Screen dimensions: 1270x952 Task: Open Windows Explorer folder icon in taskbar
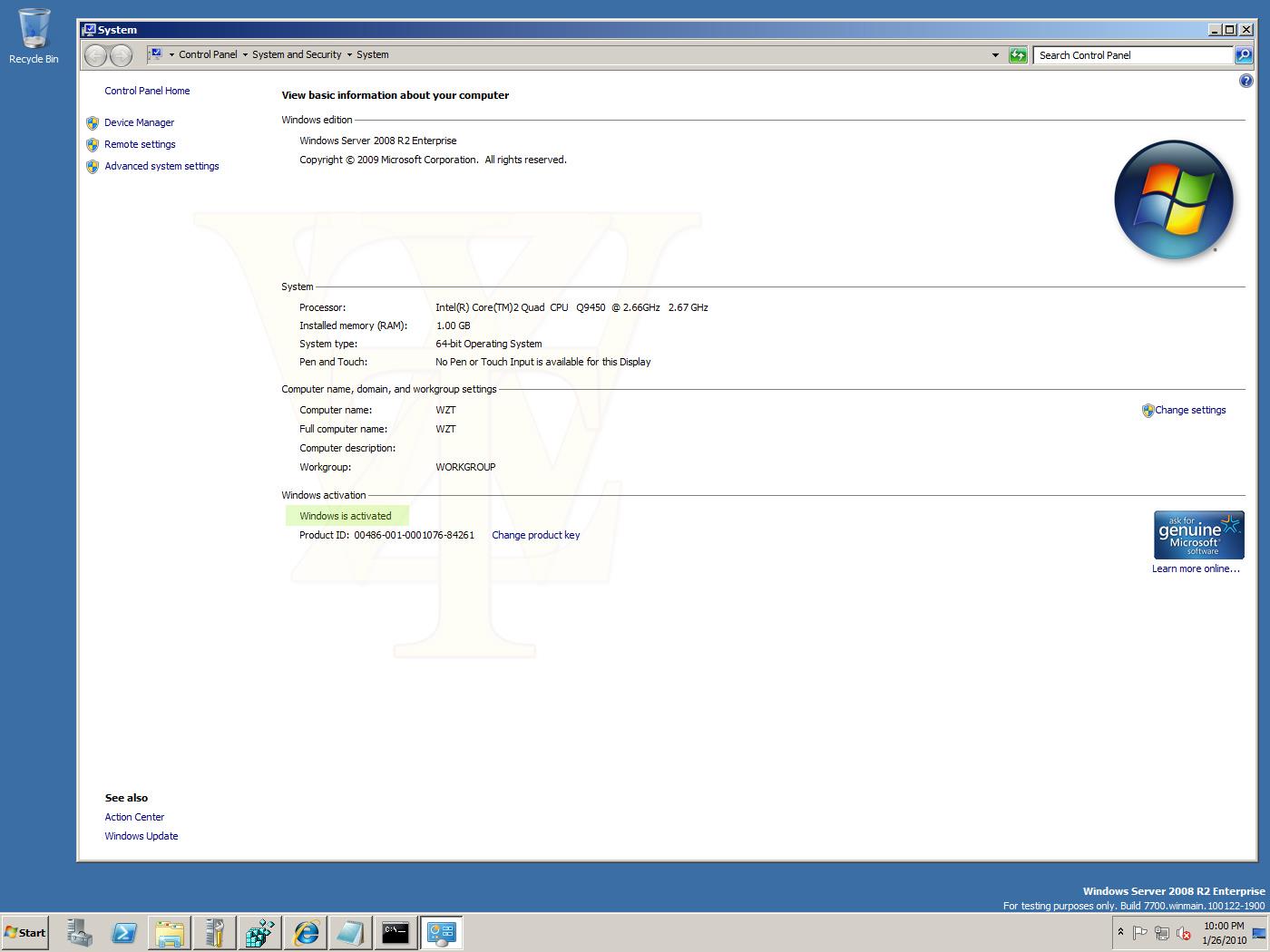[x=170, y=932]
